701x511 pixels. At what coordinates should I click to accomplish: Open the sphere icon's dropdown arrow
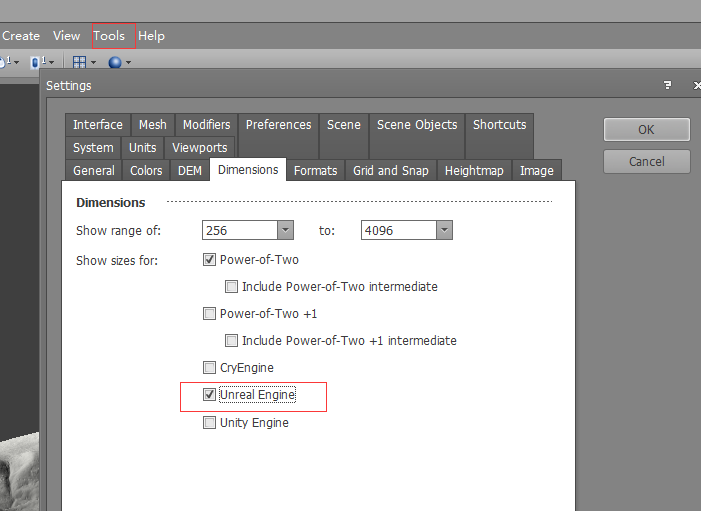128,63
